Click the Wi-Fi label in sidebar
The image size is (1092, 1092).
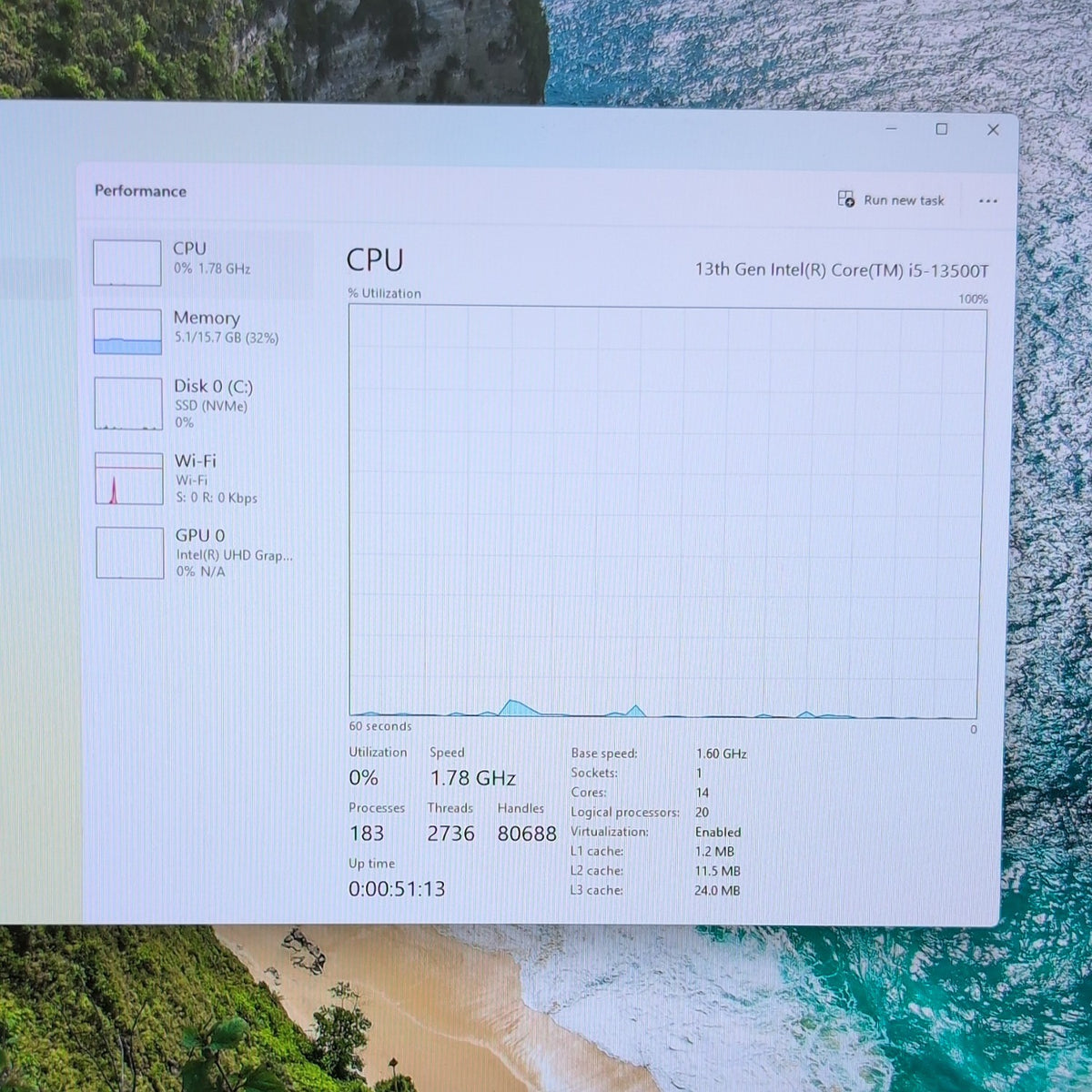pos(196,460)
